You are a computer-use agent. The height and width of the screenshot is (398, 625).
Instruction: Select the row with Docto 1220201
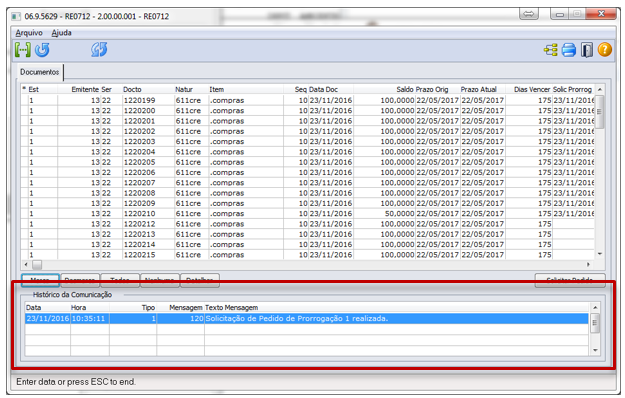[307, 121]
